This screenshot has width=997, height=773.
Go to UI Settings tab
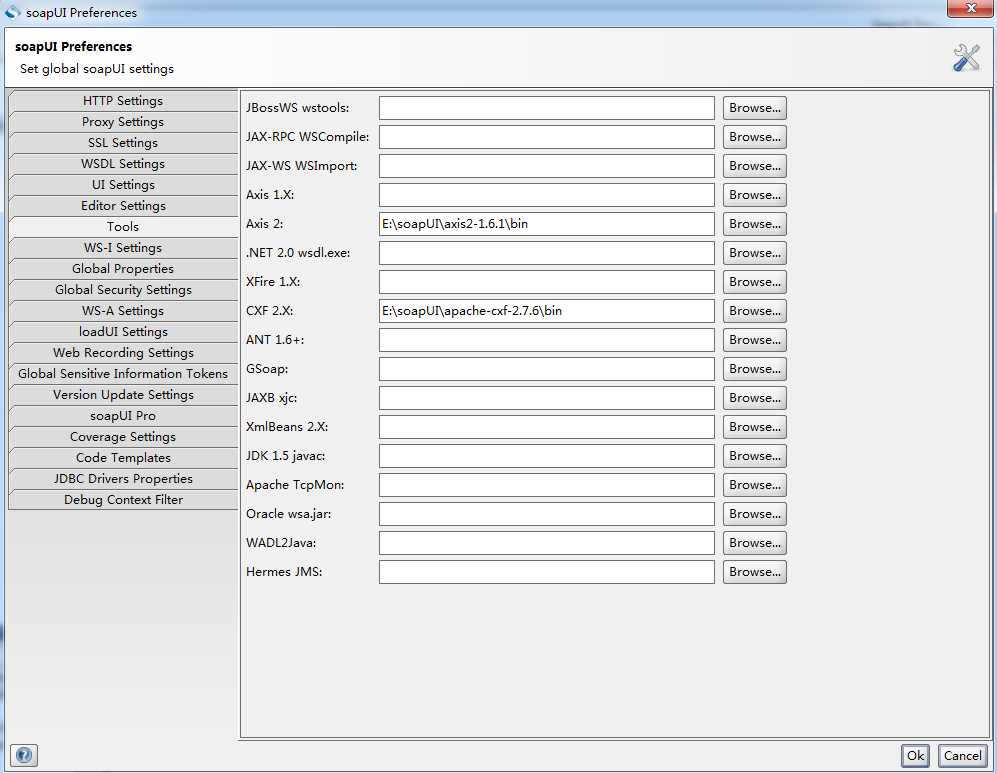(x=123, y=184)
